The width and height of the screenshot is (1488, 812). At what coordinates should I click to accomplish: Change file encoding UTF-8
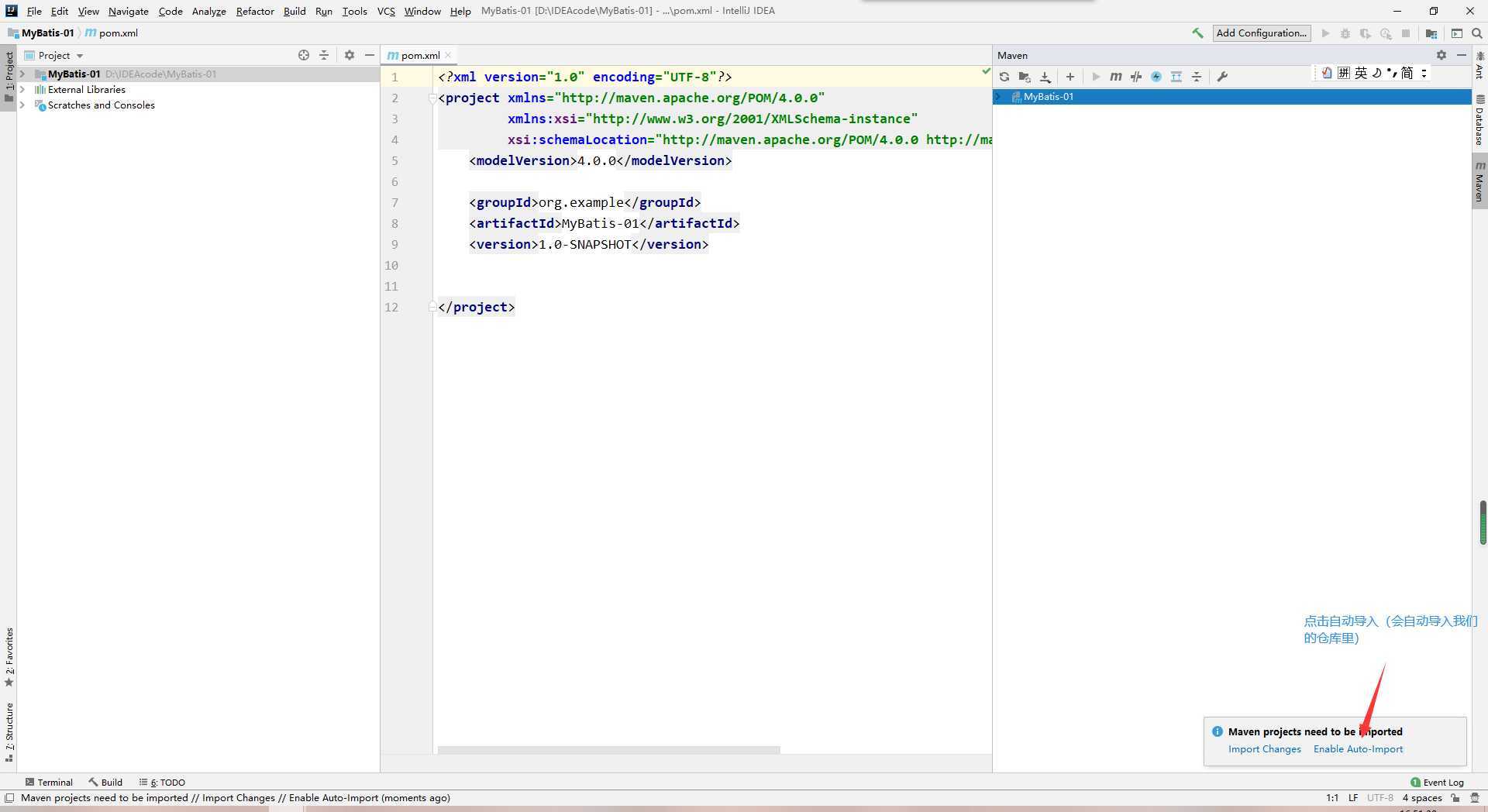coord(1379,798)
